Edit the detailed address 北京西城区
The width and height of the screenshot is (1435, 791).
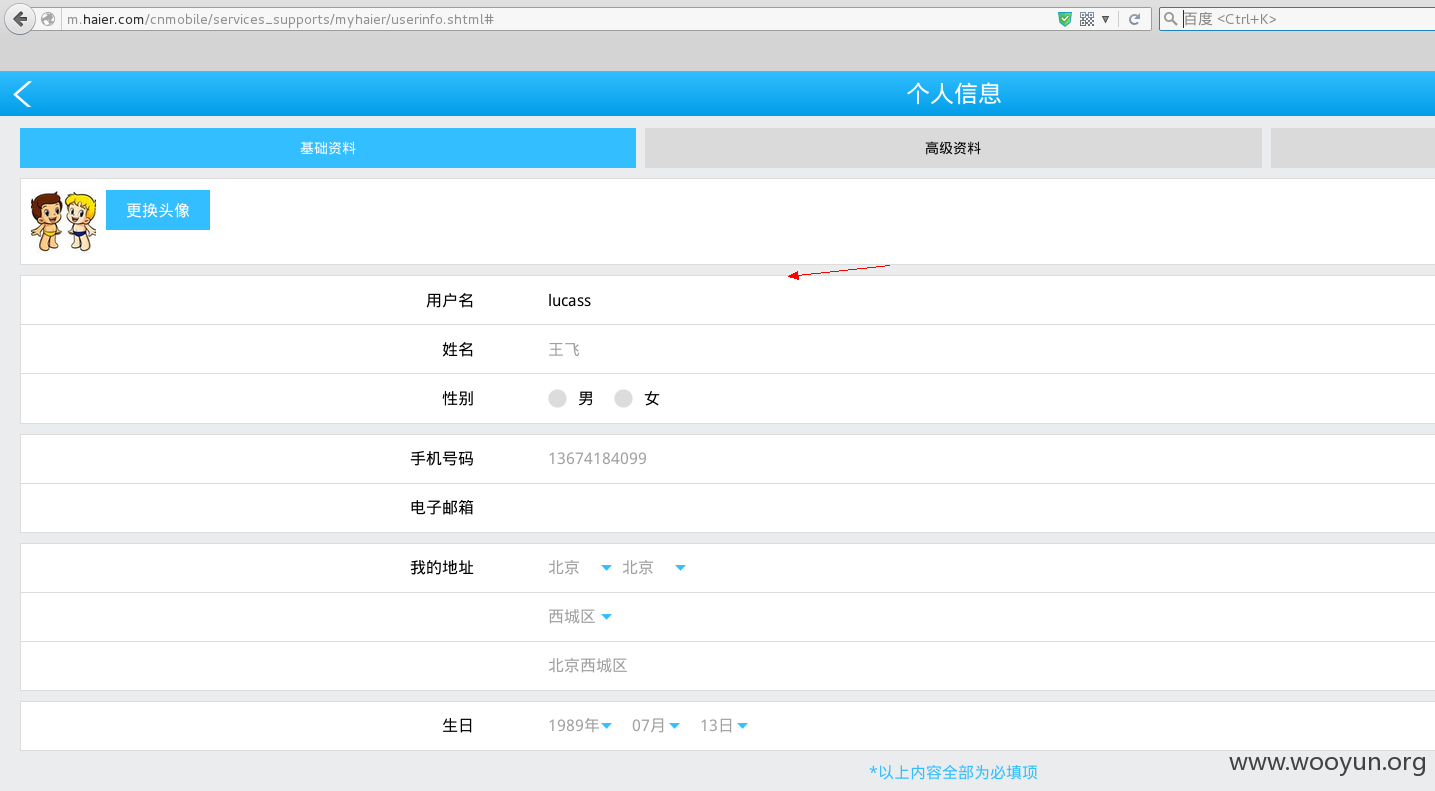pyautogui.click(x=588, y=665)
